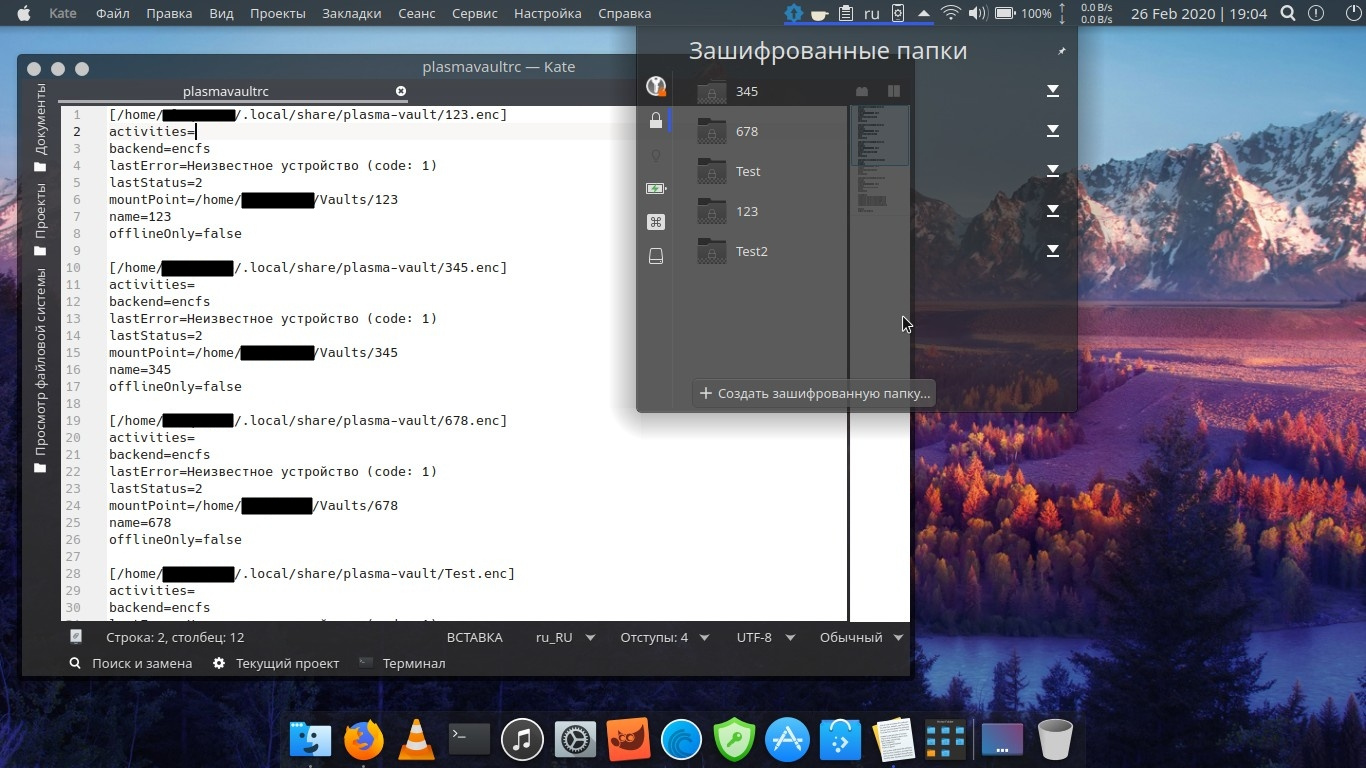Image resolution: width=1366 pixels, height=768 pixels.
Task: Click the Apple logo menu
Action: click(x=24, y=14)
